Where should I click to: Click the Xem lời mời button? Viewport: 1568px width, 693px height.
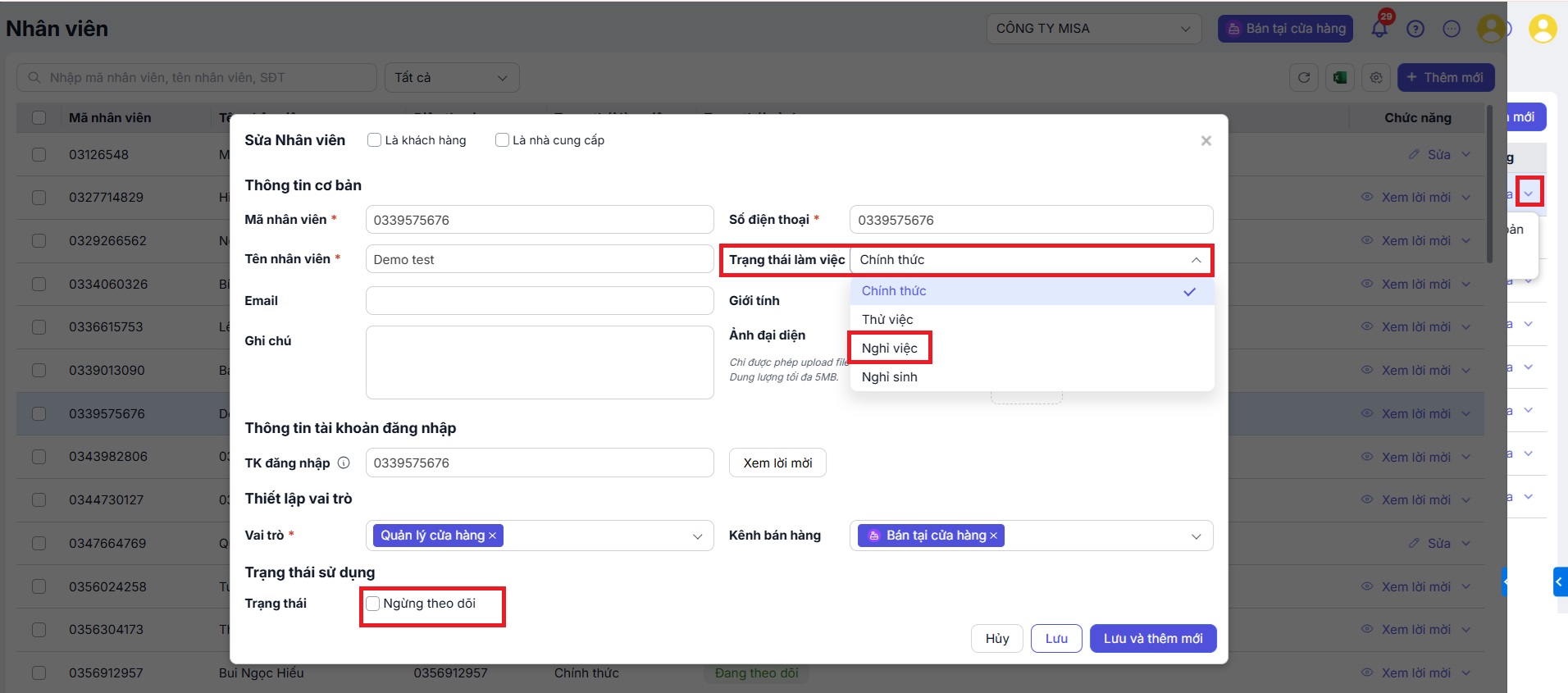(777, 463)
